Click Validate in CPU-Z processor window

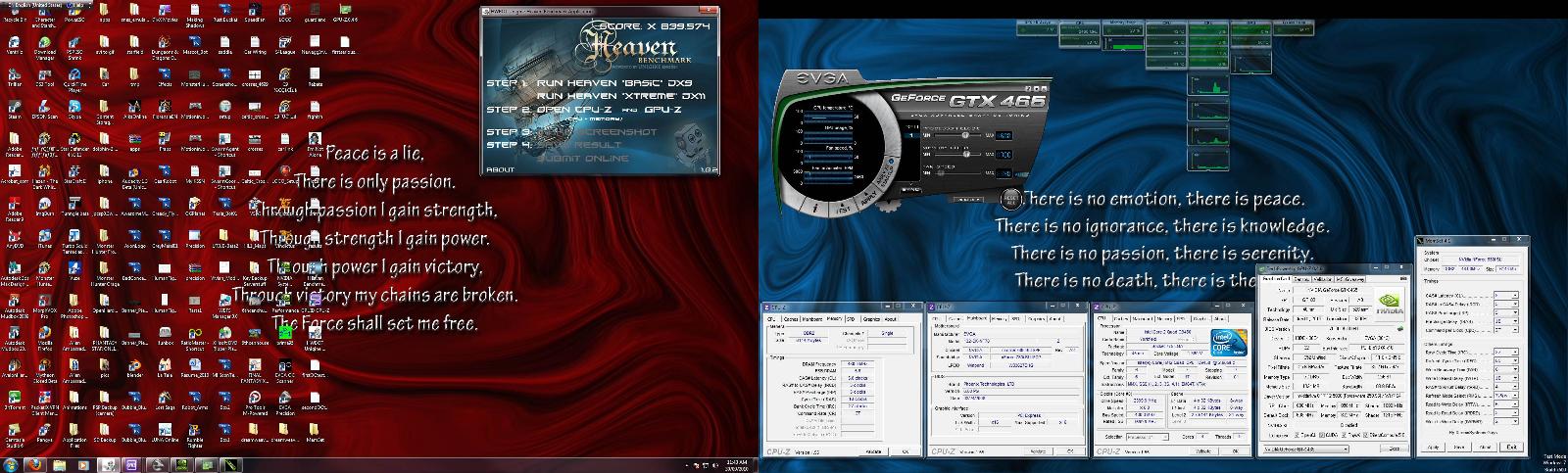point(1203,451)
